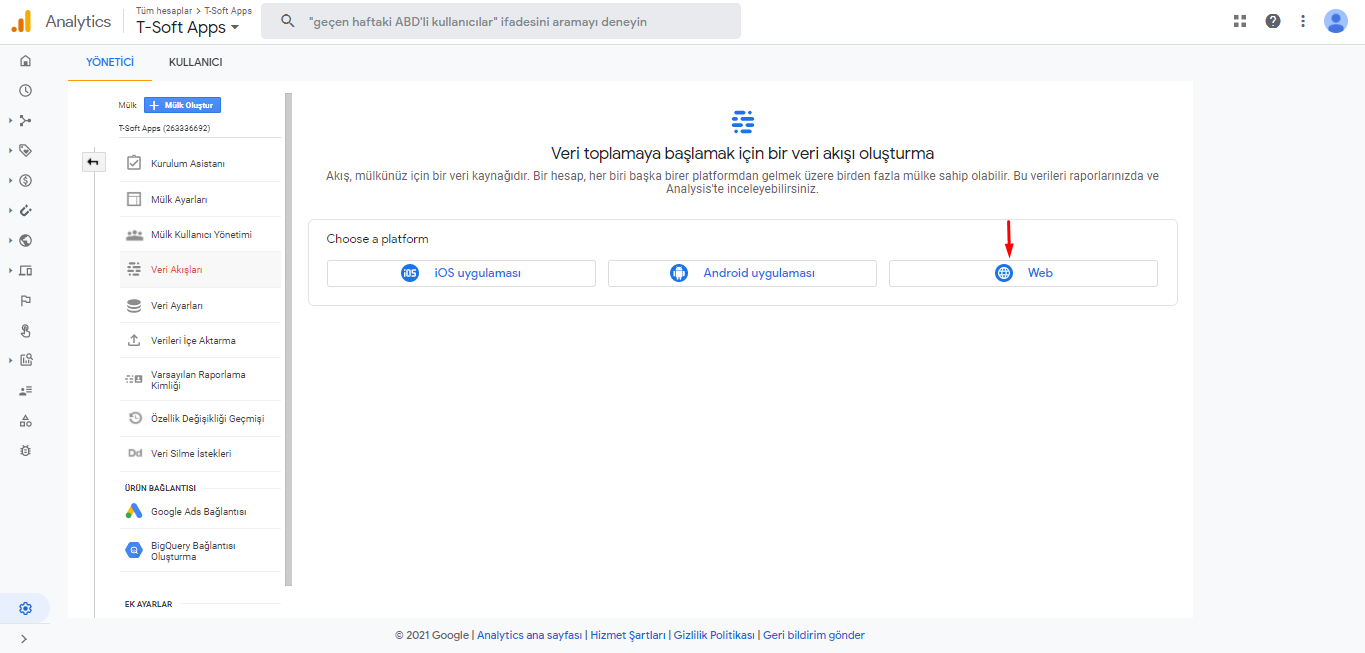
Task: Click the Android robot platform icon
Action: pyautogui.click(x=679, y=273)
